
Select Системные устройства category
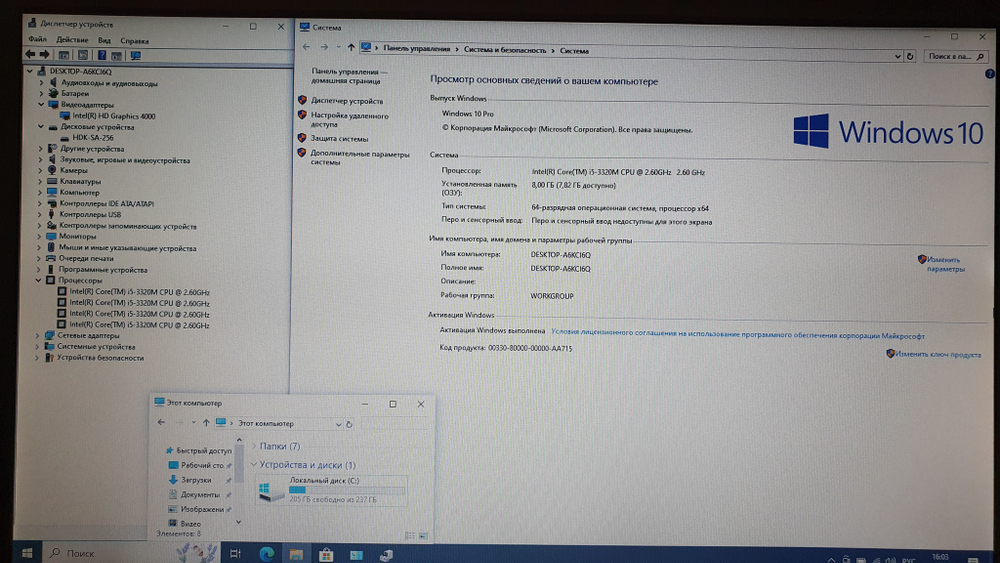pyautogui.click(x=96, y=347)
